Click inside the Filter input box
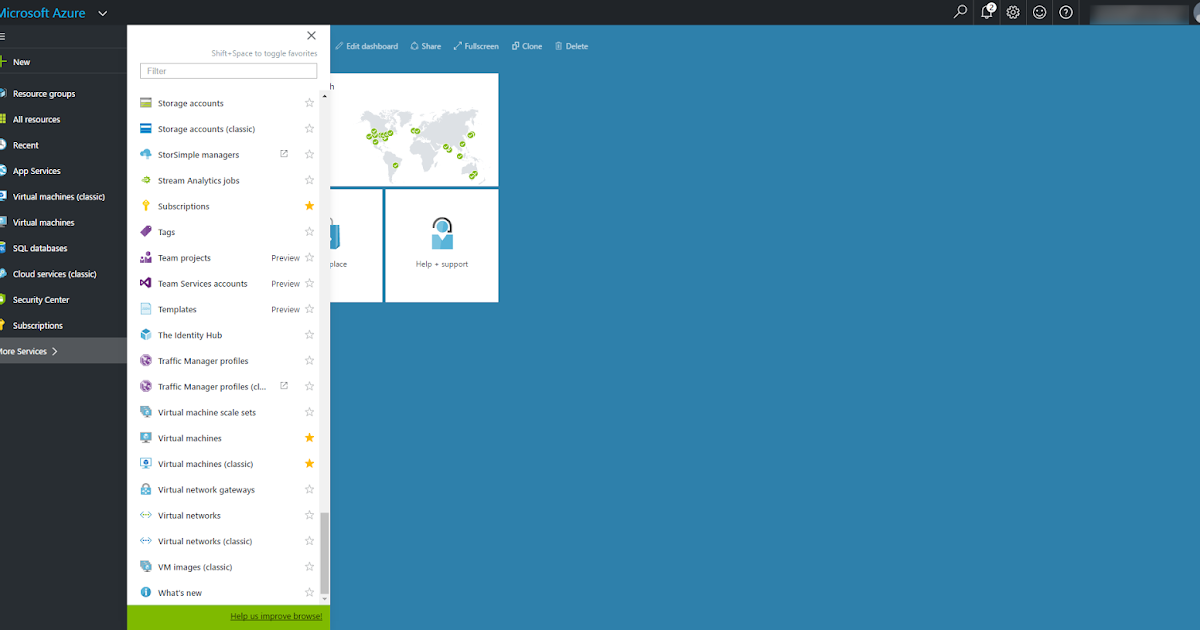1200x630 pixels. (228, 70)
